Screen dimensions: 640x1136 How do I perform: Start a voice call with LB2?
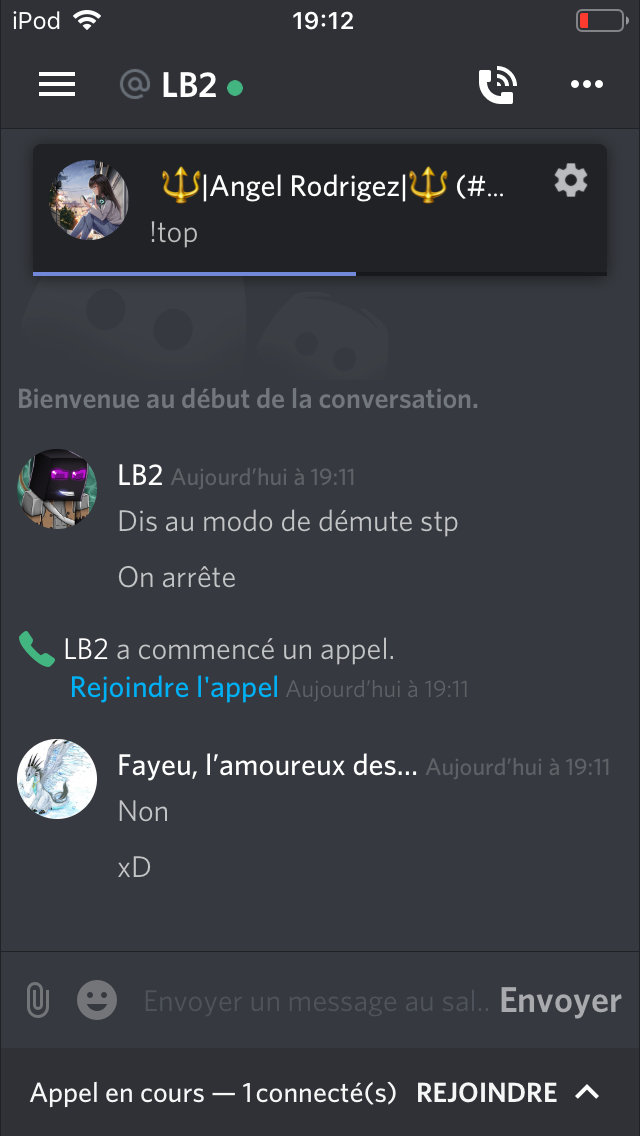[498, 85]
